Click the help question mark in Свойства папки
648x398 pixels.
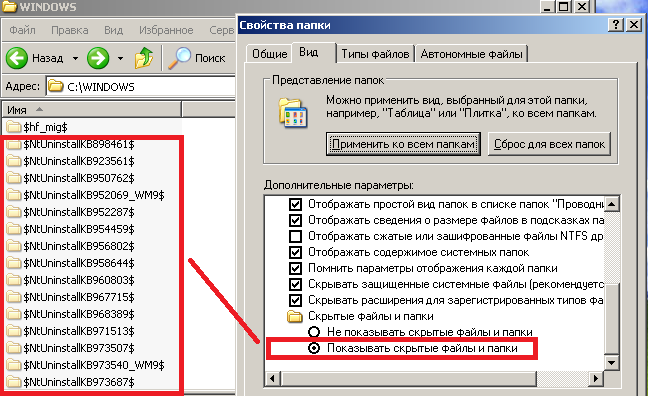[x=616, y=25]
